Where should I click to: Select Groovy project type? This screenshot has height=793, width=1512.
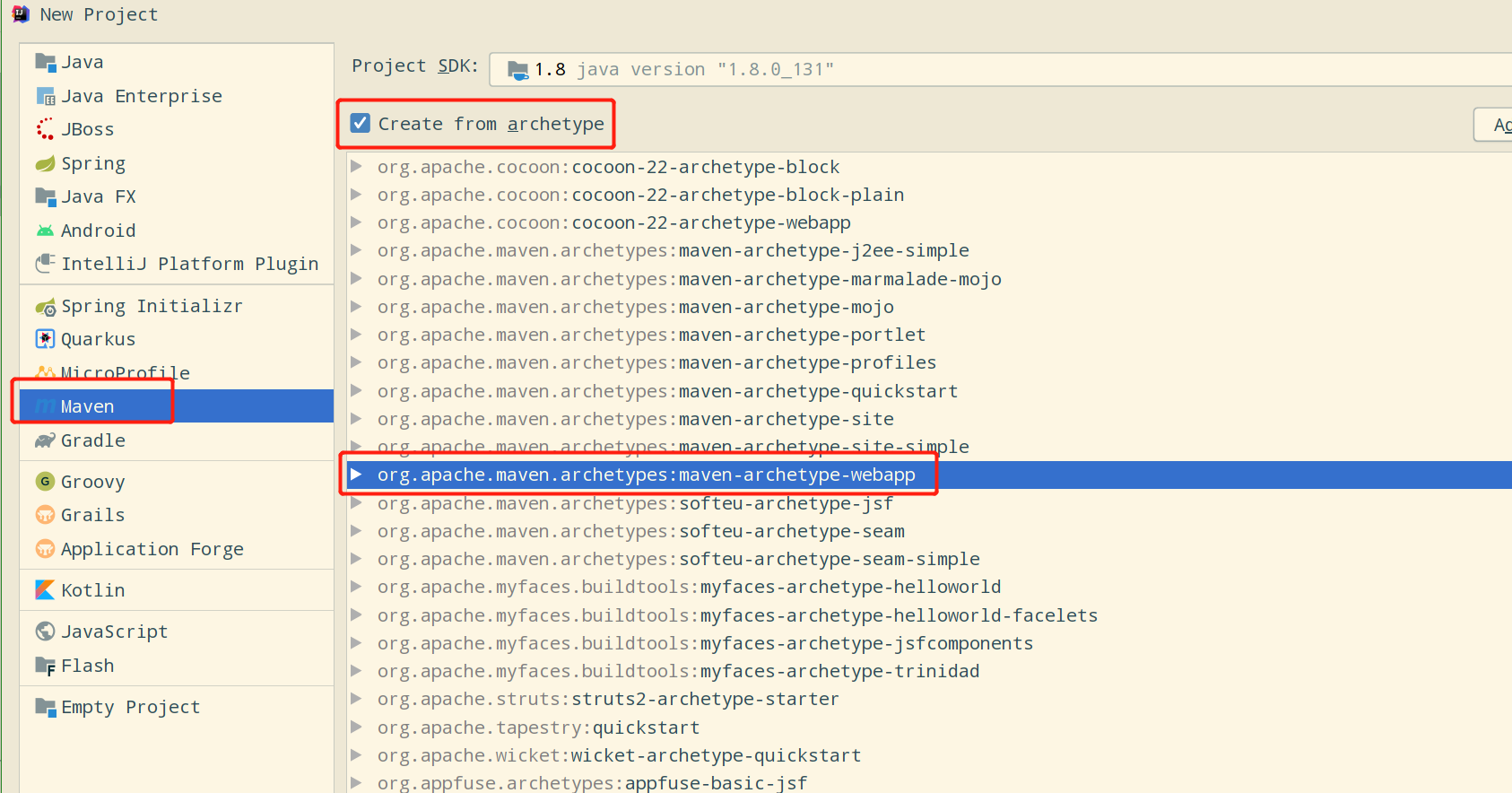click(x=177, y=482)
